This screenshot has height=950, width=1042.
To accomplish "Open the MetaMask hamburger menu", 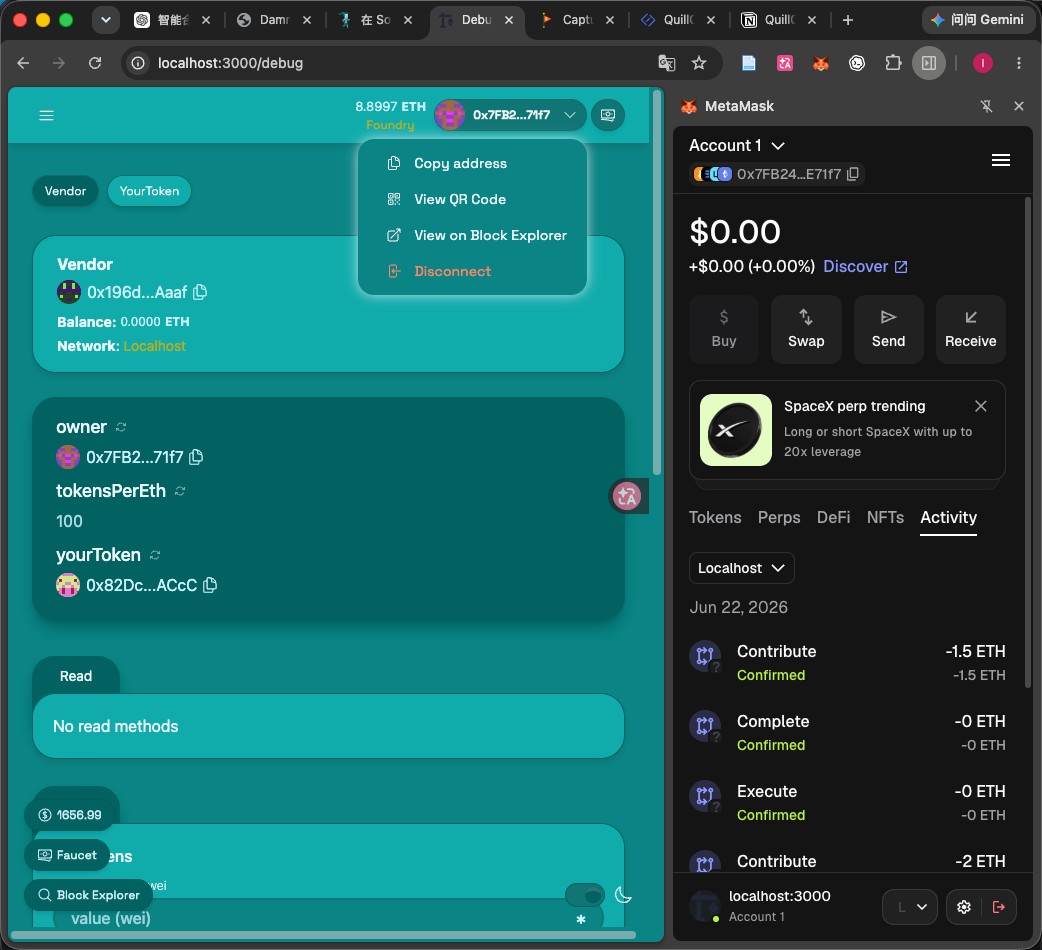I will [1001, 160].
